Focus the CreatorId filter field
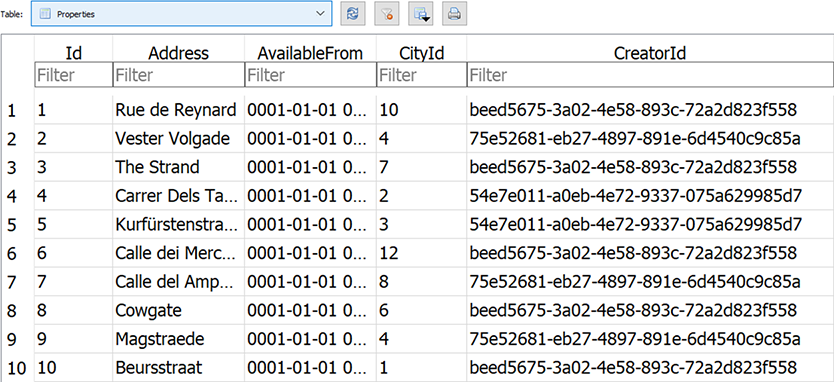834x382 pixels. [x=650, y=75]
